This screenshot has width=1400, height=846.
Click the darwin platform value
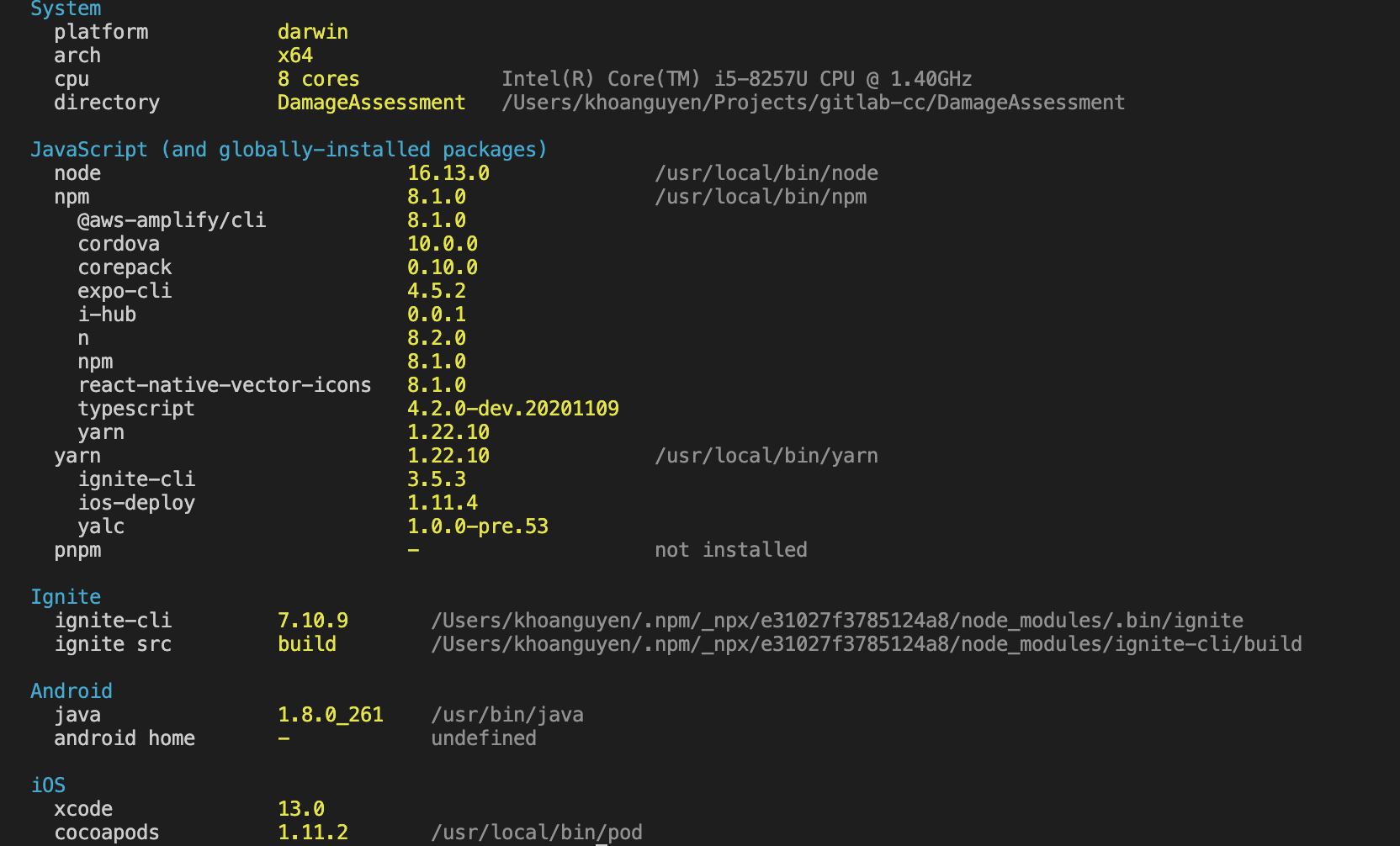coord(312,31)
